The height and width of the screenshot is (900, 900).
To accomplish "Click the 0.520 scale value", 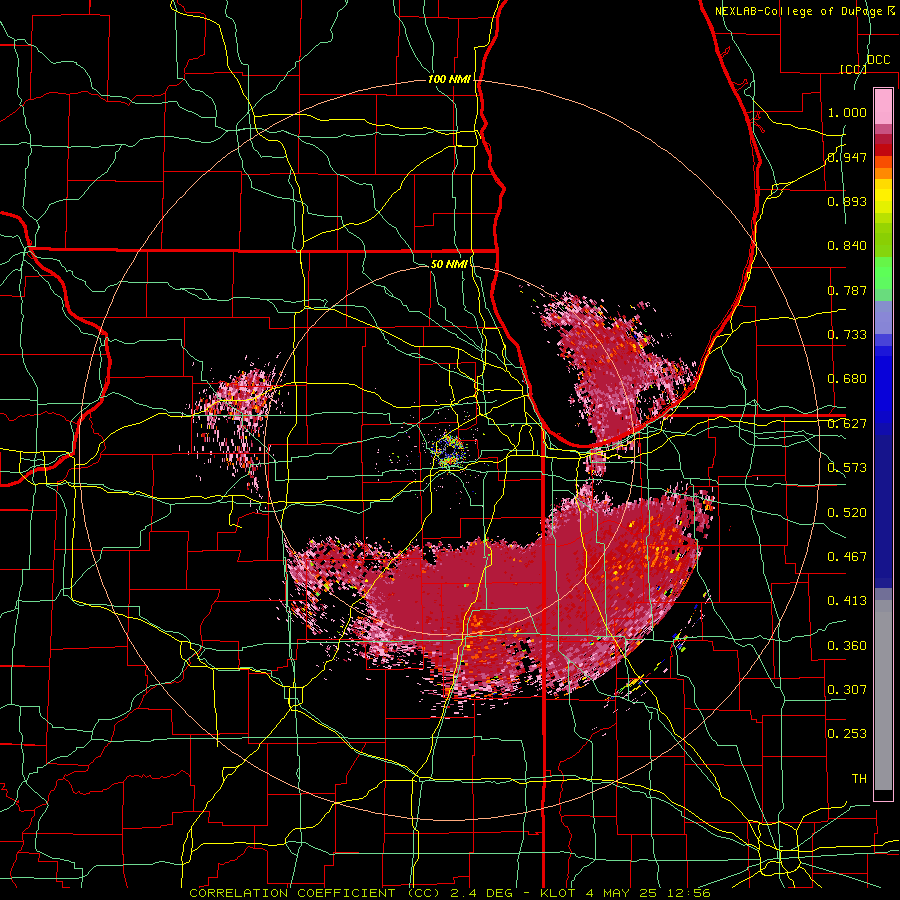I will (847, 513).
